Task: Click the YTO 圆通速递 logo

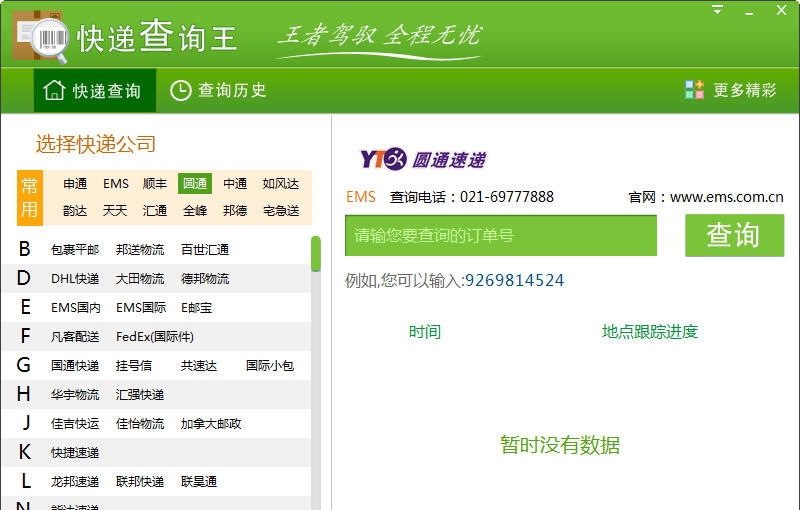Action: (423, 159)
